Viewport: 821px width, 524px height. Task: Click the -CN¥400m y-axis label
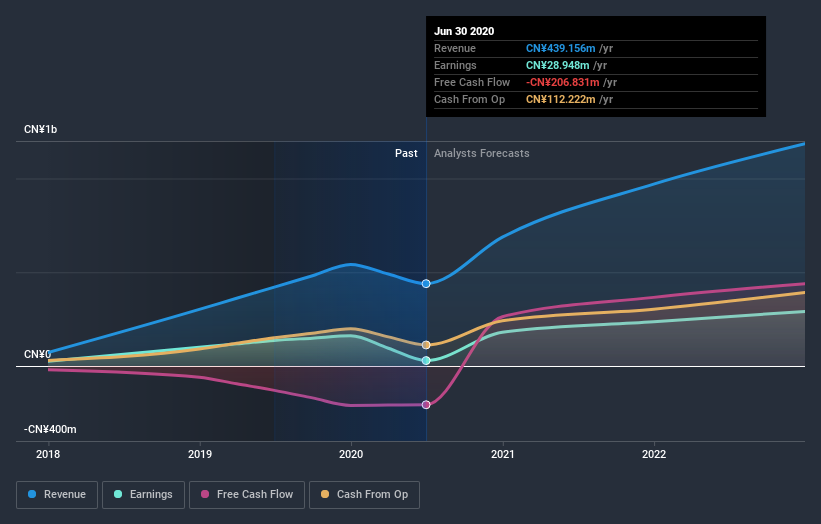[x=50, y=429]
